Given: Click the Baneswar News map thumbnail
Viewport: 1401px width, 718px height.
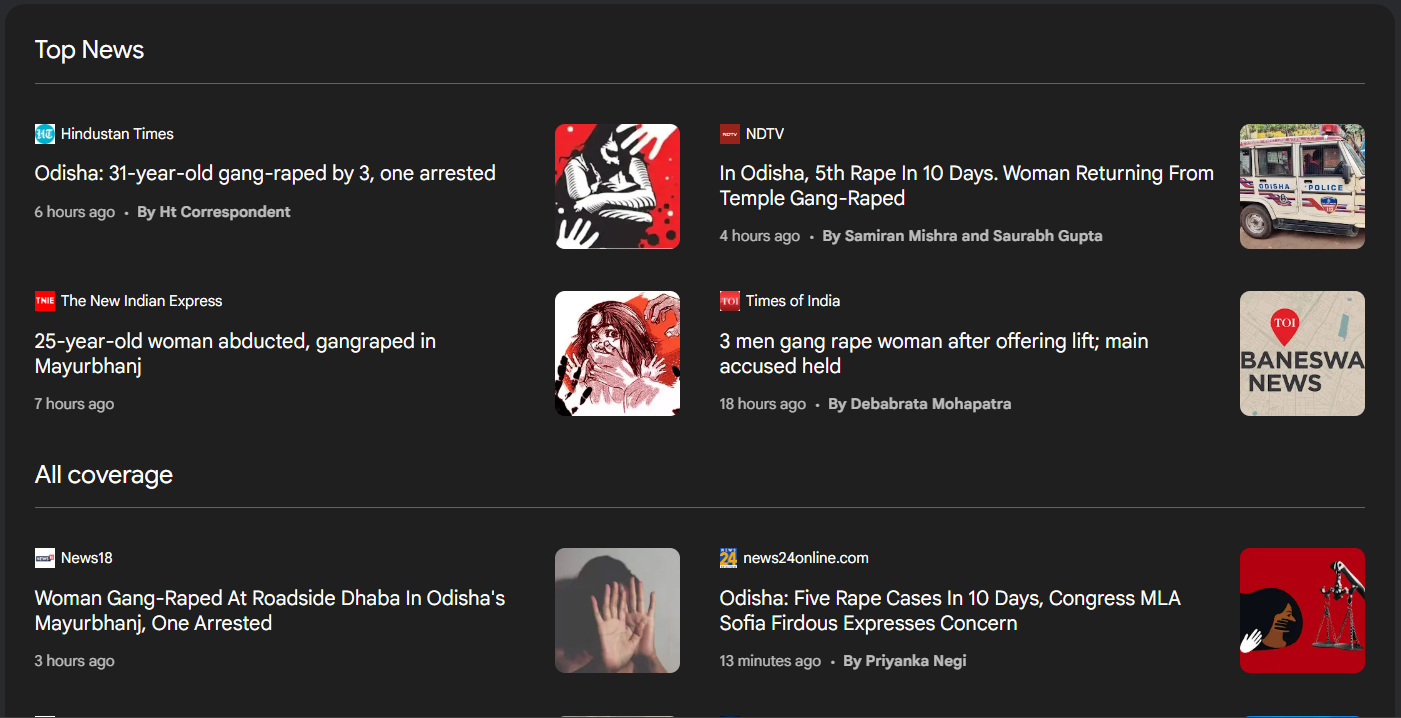Looking at the screenshot, I should [1302, 353].
